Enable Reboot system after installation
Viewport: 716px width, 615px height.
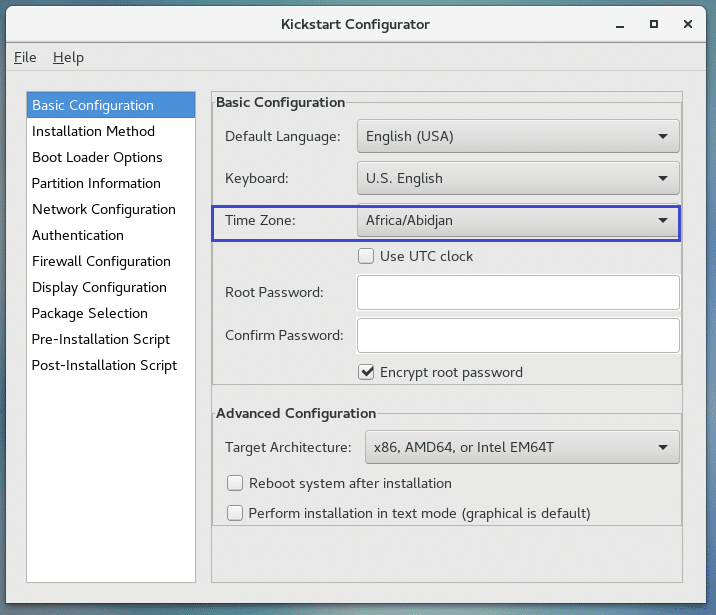(x=235, y=483)
